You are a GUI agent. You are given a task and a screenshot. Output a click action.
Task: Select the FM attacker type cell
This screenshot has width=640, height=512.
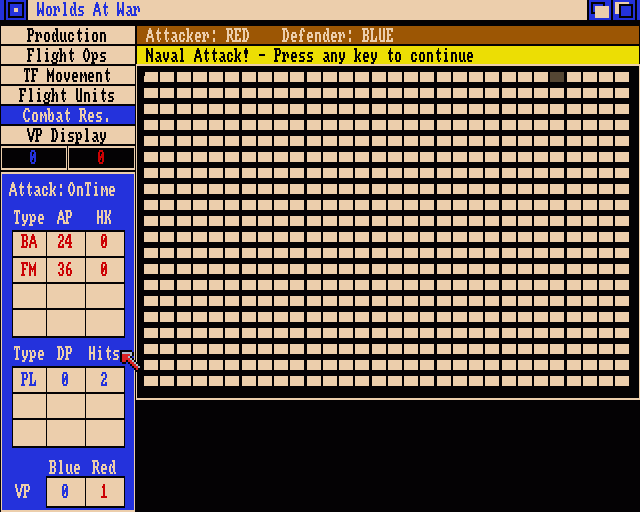(29, 270)
